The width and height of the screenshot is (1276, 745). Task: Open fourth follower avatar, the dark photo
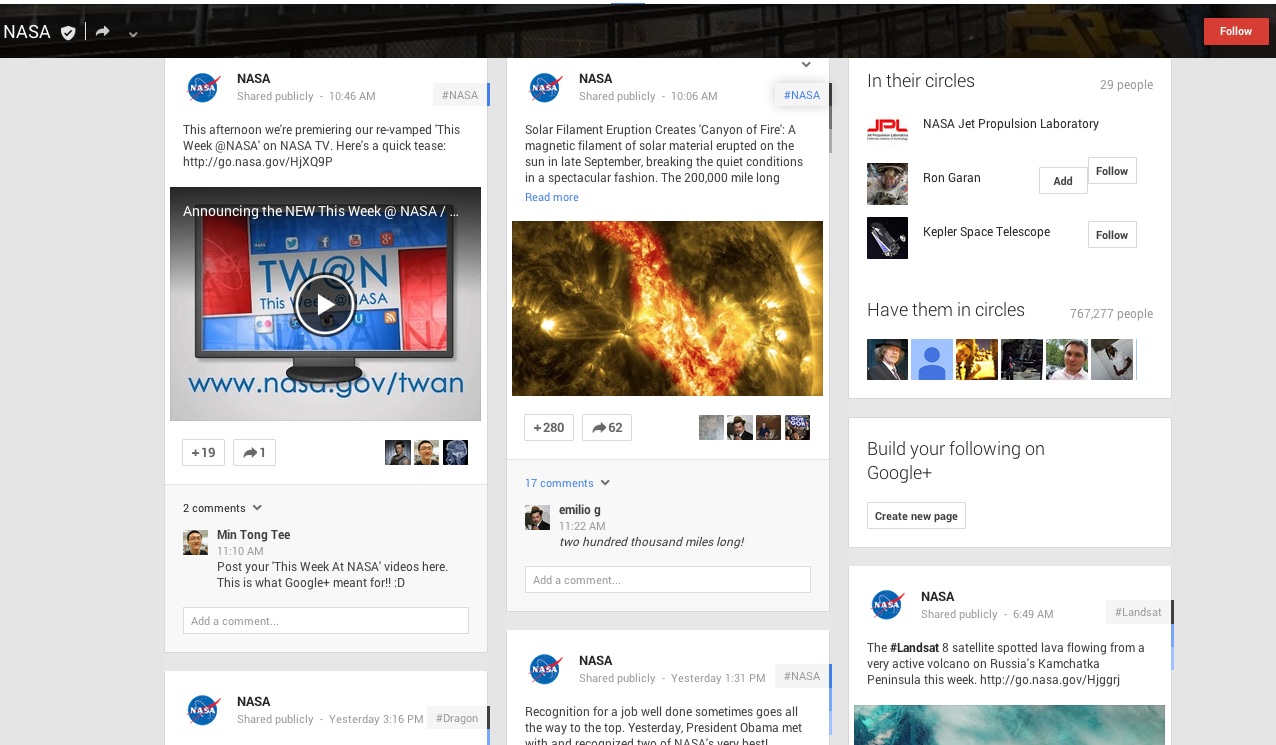pos(1022,360)
